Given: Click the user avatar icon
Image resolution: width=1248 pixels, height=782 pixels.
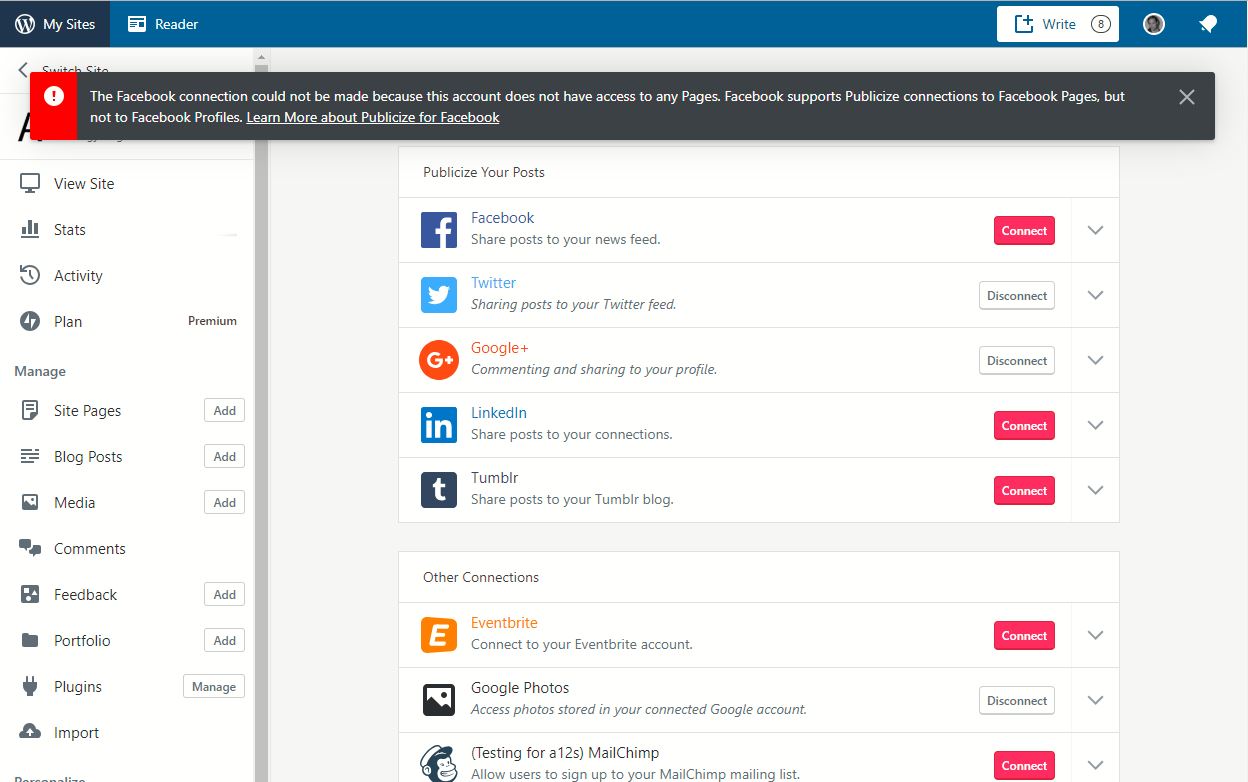Looking at the screenshot, I should pos(1154,24).
